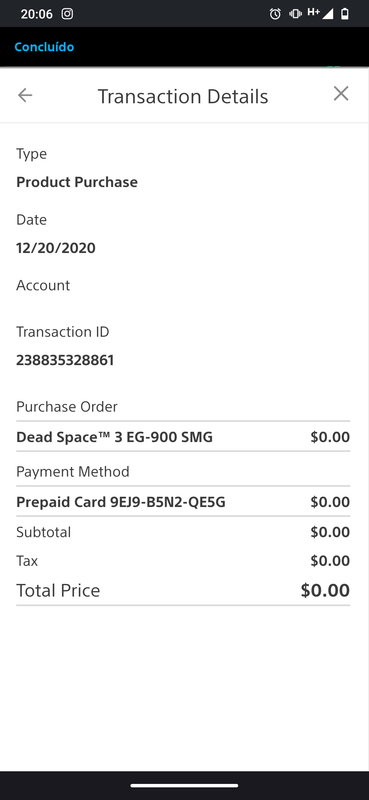
Task: Open the Instagram notification icon
Action: (67, 14)
